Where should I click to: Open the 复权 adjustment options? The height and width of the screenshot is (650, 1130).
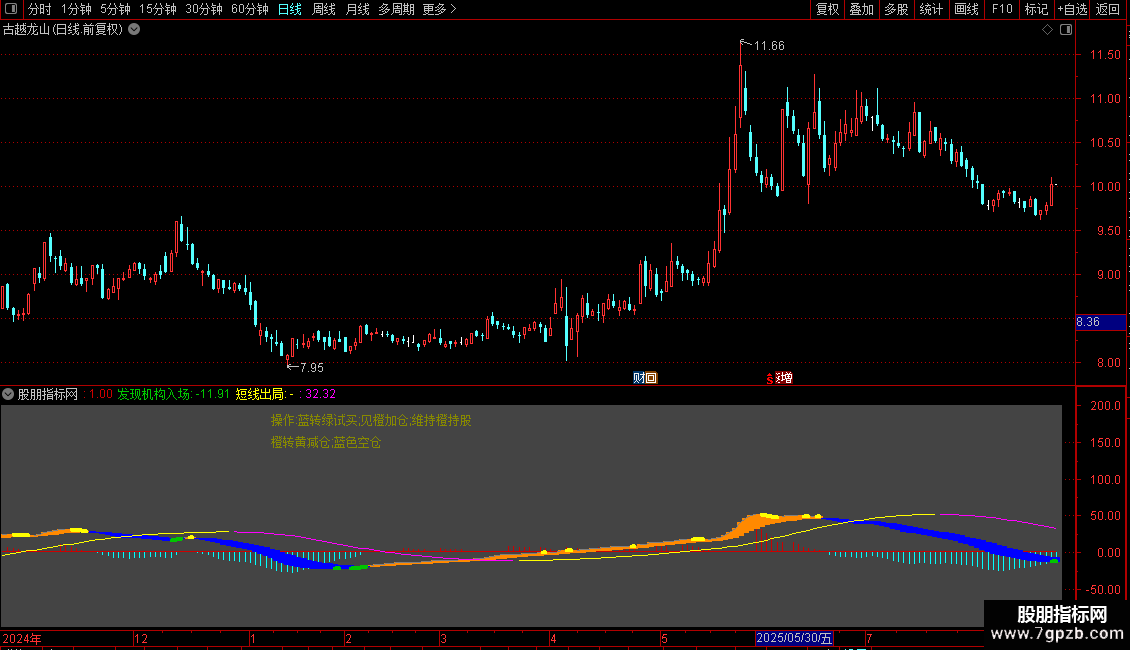coord(827,9)
